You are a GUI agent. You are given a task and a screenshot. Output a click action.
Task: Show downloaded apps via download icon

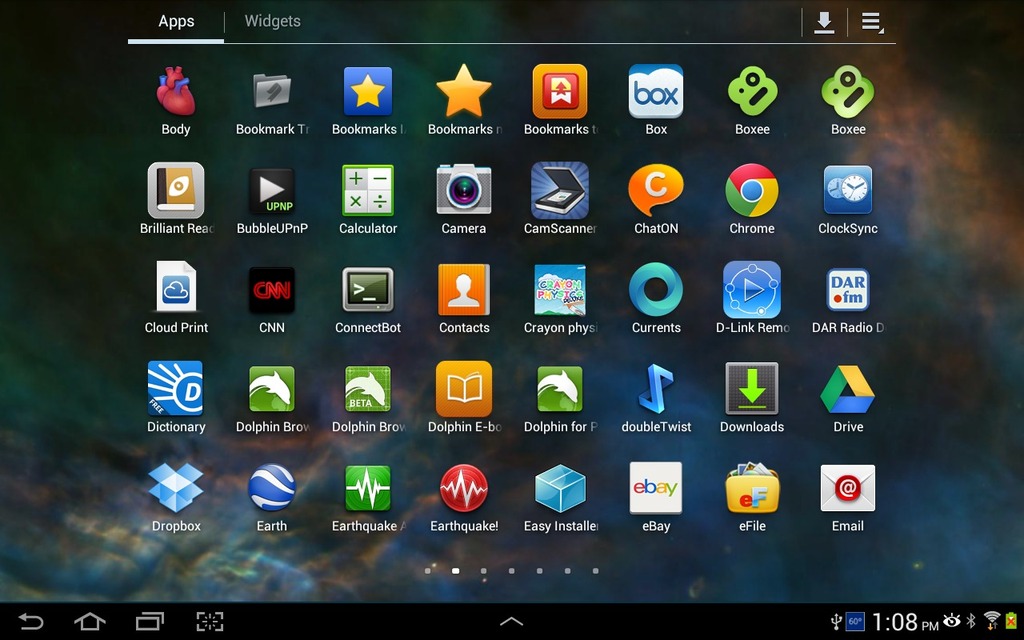(824, 22)
